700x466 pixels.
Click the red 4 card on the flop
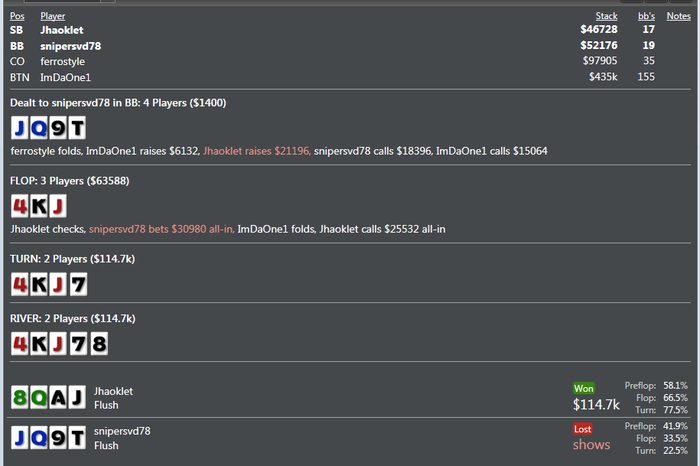coord(21,207)
